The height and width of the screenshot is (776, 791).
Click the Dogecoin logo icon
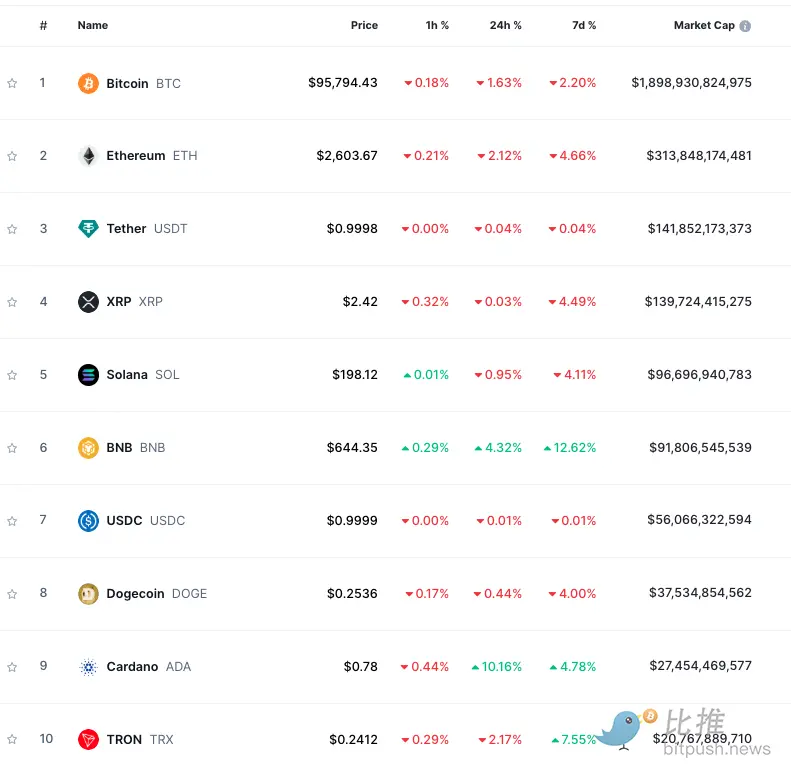[x=88, y=594]
